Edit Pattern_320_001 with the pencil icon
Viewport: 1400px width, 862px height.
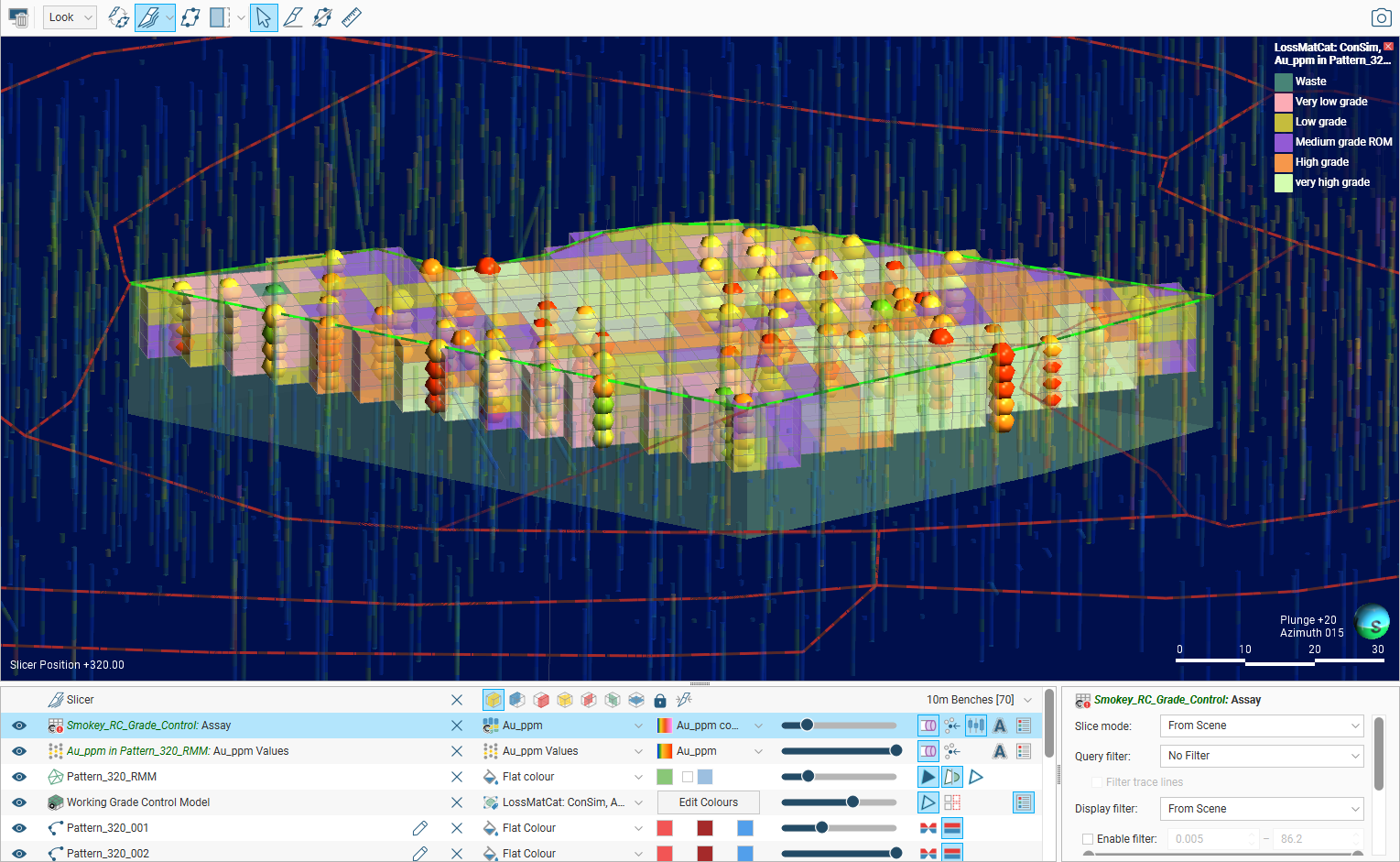420,828
